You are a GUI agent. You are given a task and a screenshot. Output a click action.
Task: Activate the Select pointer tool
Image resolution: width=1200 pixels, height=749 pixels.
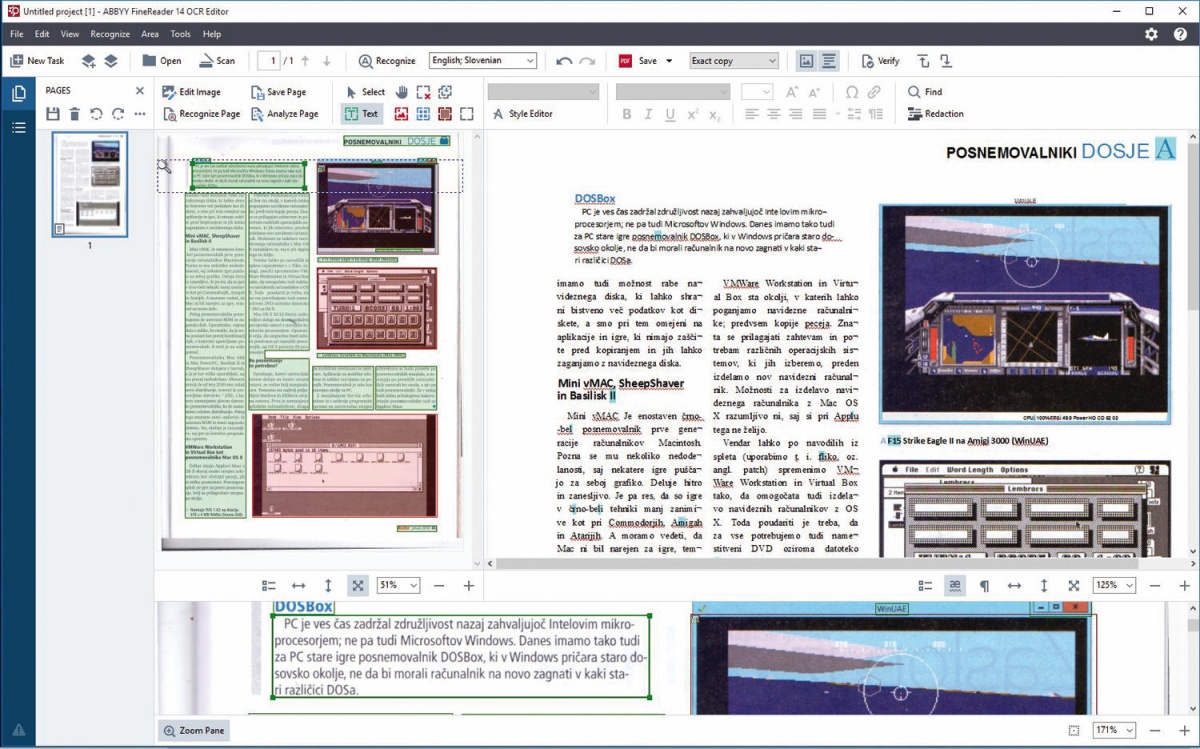pyautogui.click(x=364, y=92)
